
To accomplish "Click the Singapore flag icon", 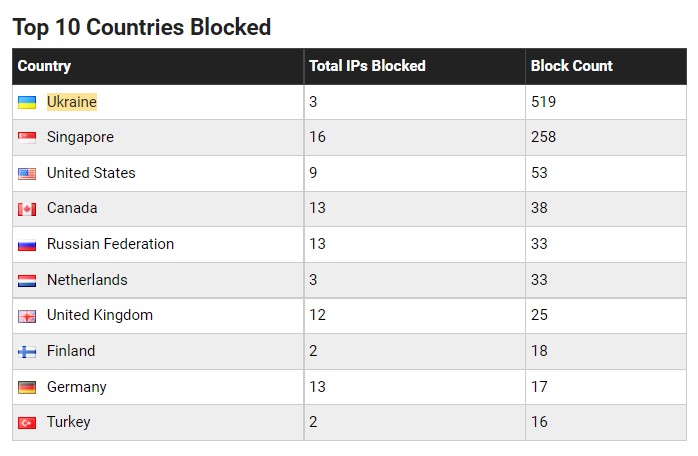I will [27, 138].
